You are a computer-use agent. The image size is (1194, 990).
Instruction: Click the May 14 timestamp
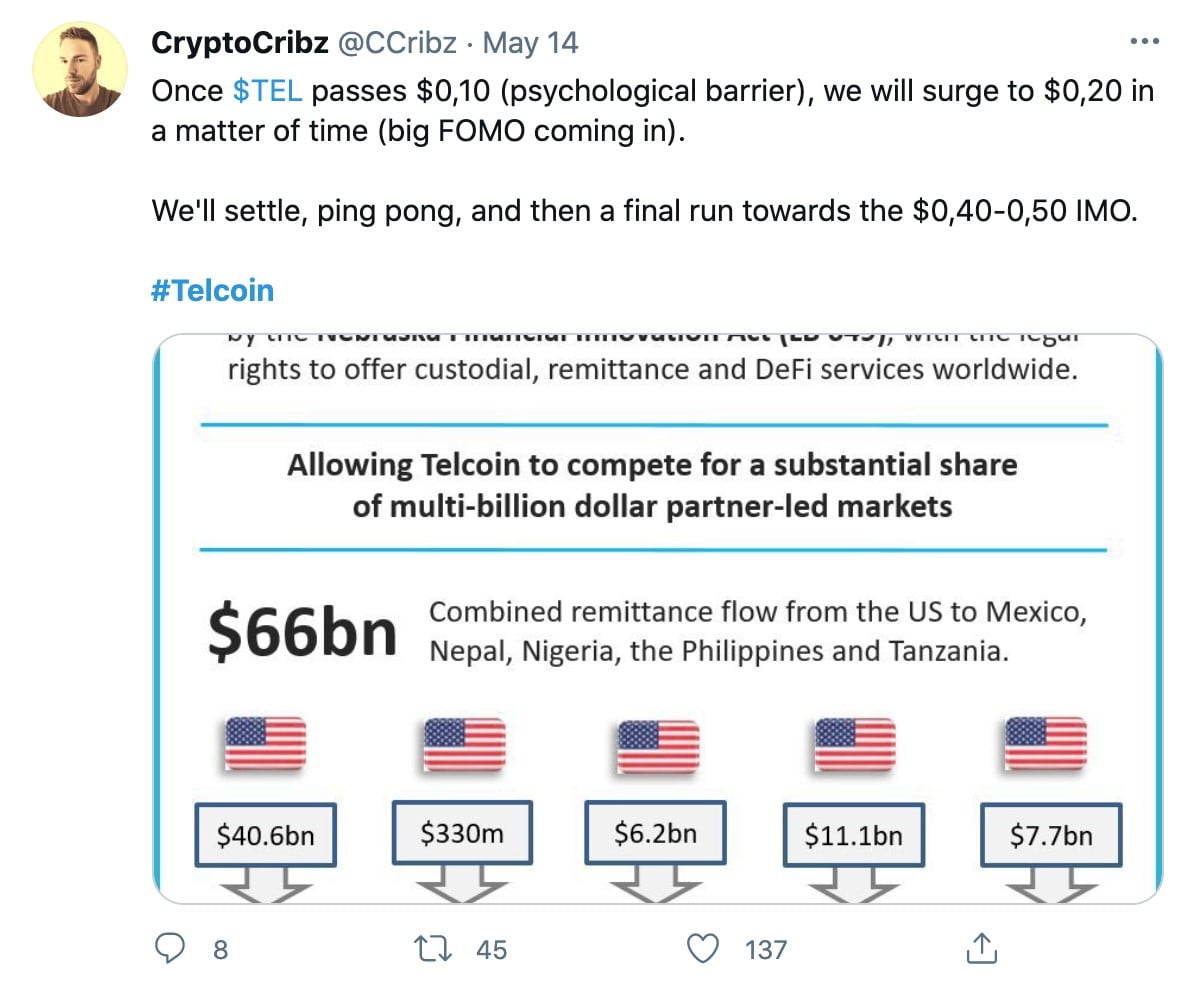coord(531,43)
